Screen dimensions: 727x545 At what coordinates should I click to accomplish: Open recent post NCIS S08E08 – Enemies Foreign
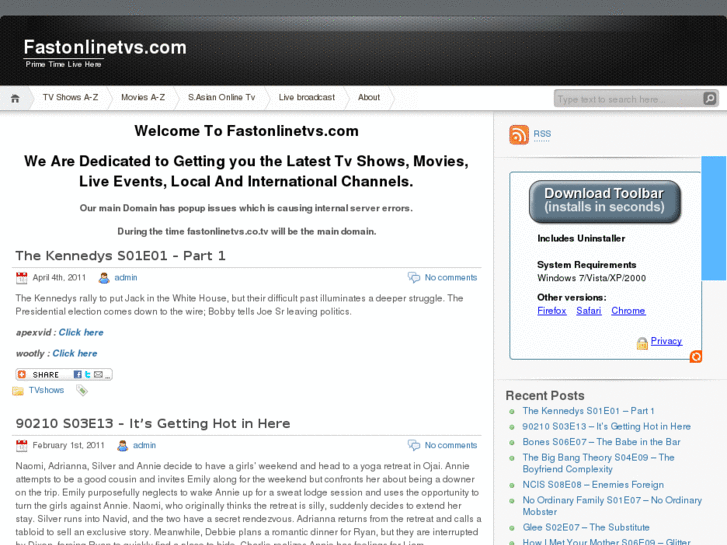click(x=593, y=485)
